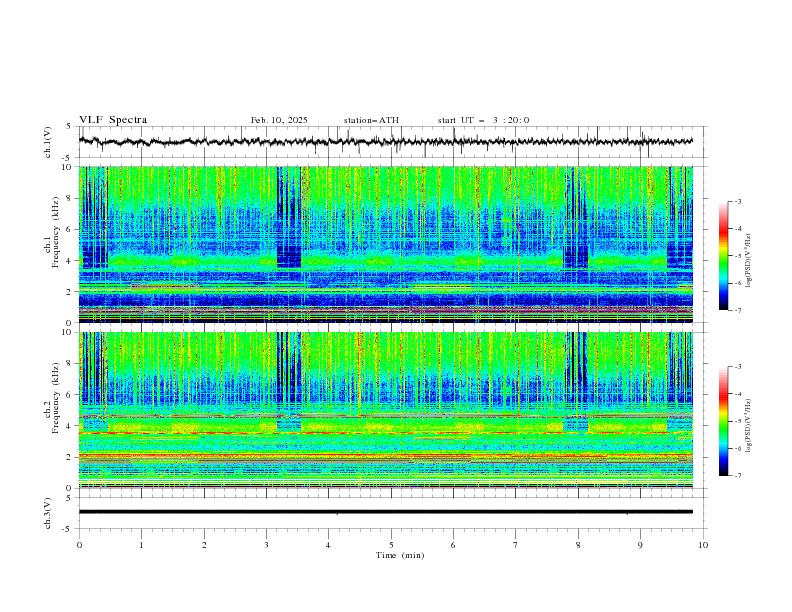Click the ch.2 spectrogram color bar

coord(723,421)
